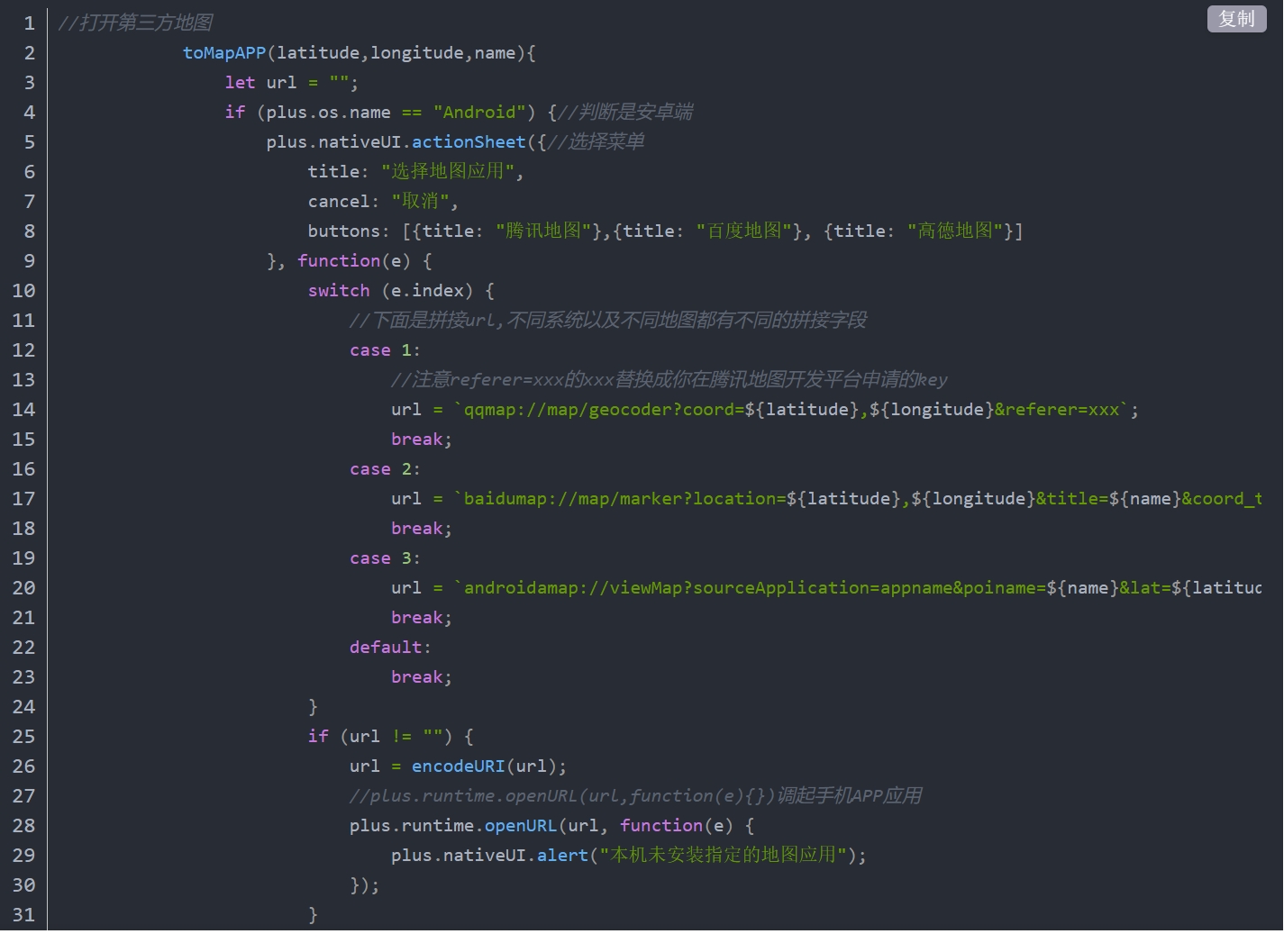1284x952 pixels.
Task: Click the comment //注意referer=xxx
Action: click(669, 379)
